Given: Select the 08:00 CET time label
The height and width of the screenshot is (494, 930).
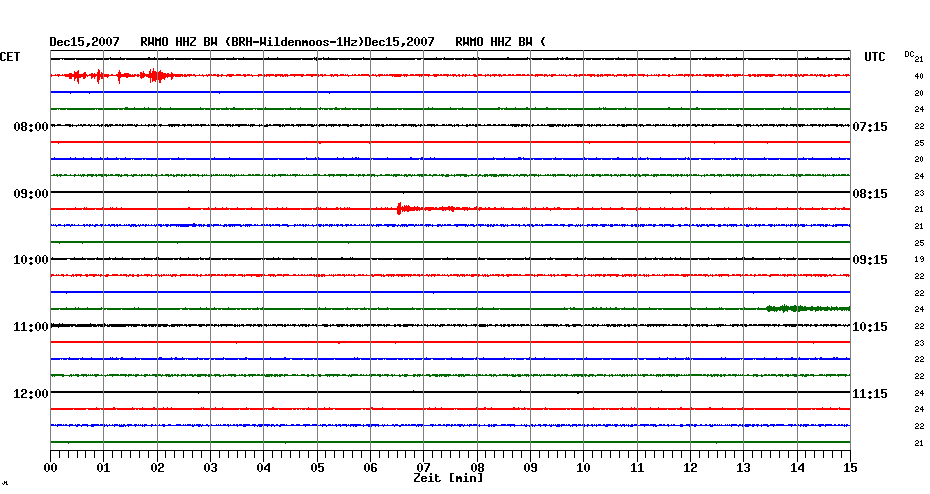Looking at the screenshot, I should [x=31, y=127].
